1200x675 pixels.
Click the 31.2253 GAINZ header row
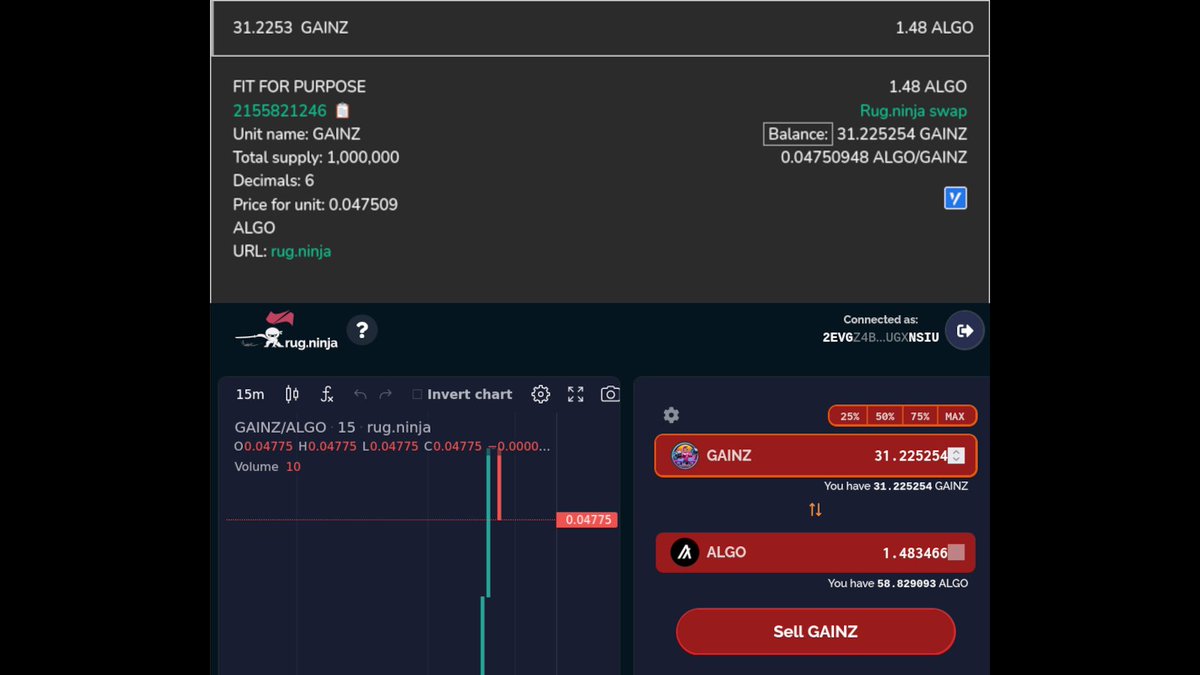point(600,28)
